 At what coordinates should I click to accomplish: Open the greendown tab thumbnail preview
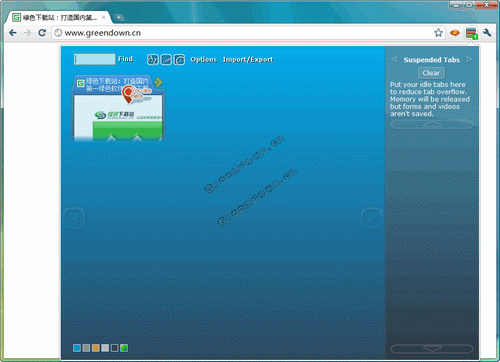click(118, 117)
